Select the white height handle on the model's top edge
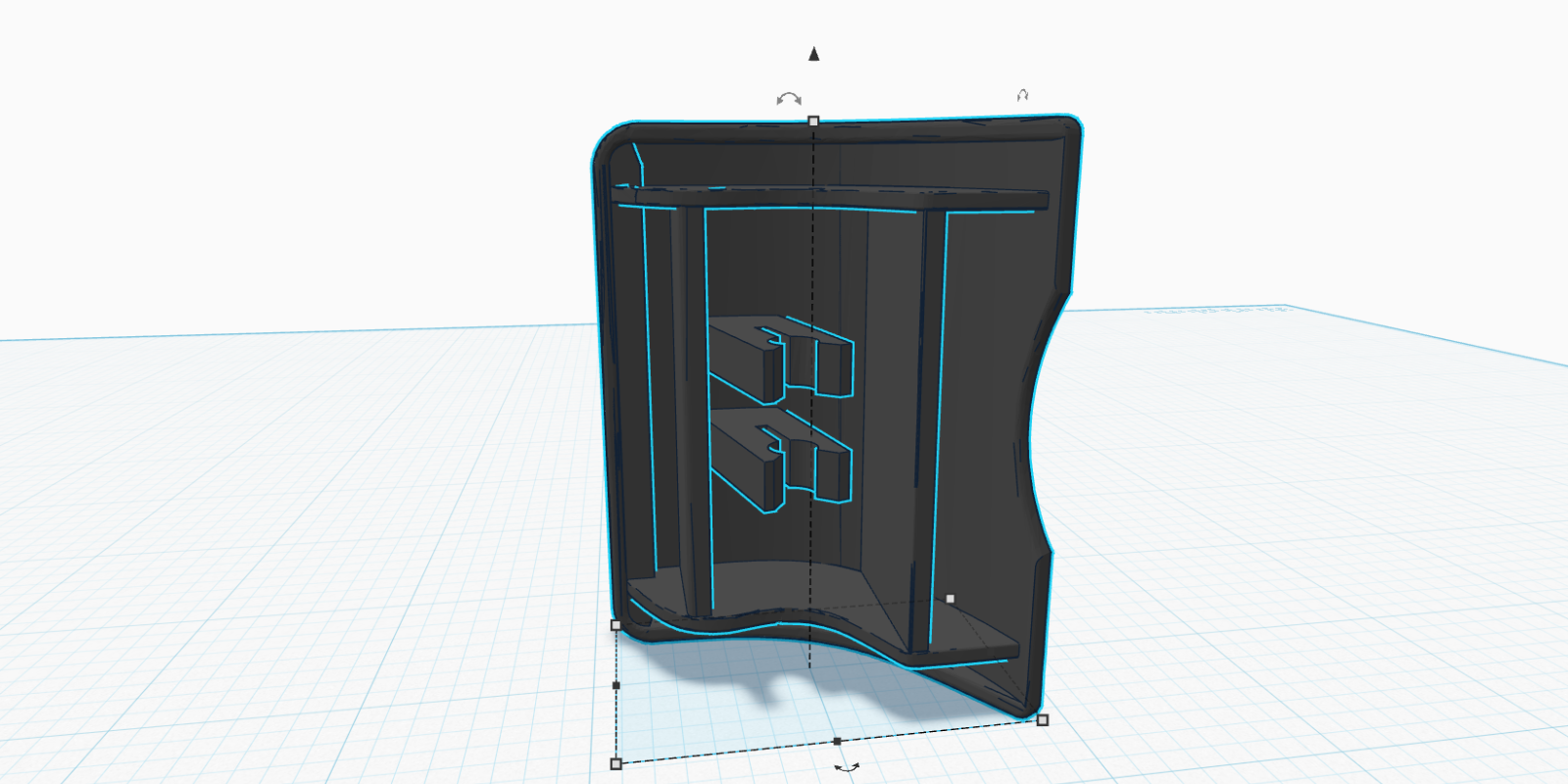Screen dimensions: 1568x784 coord(813,122)
